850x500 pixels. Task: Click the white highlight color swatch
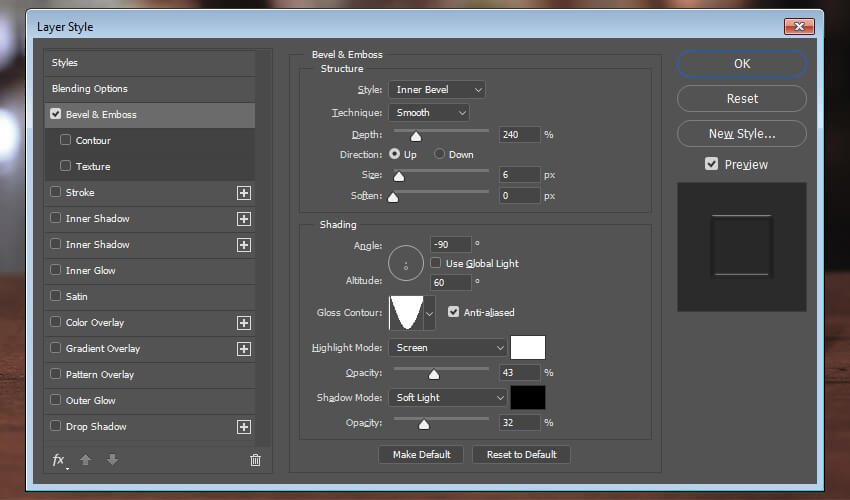[528, 348]
